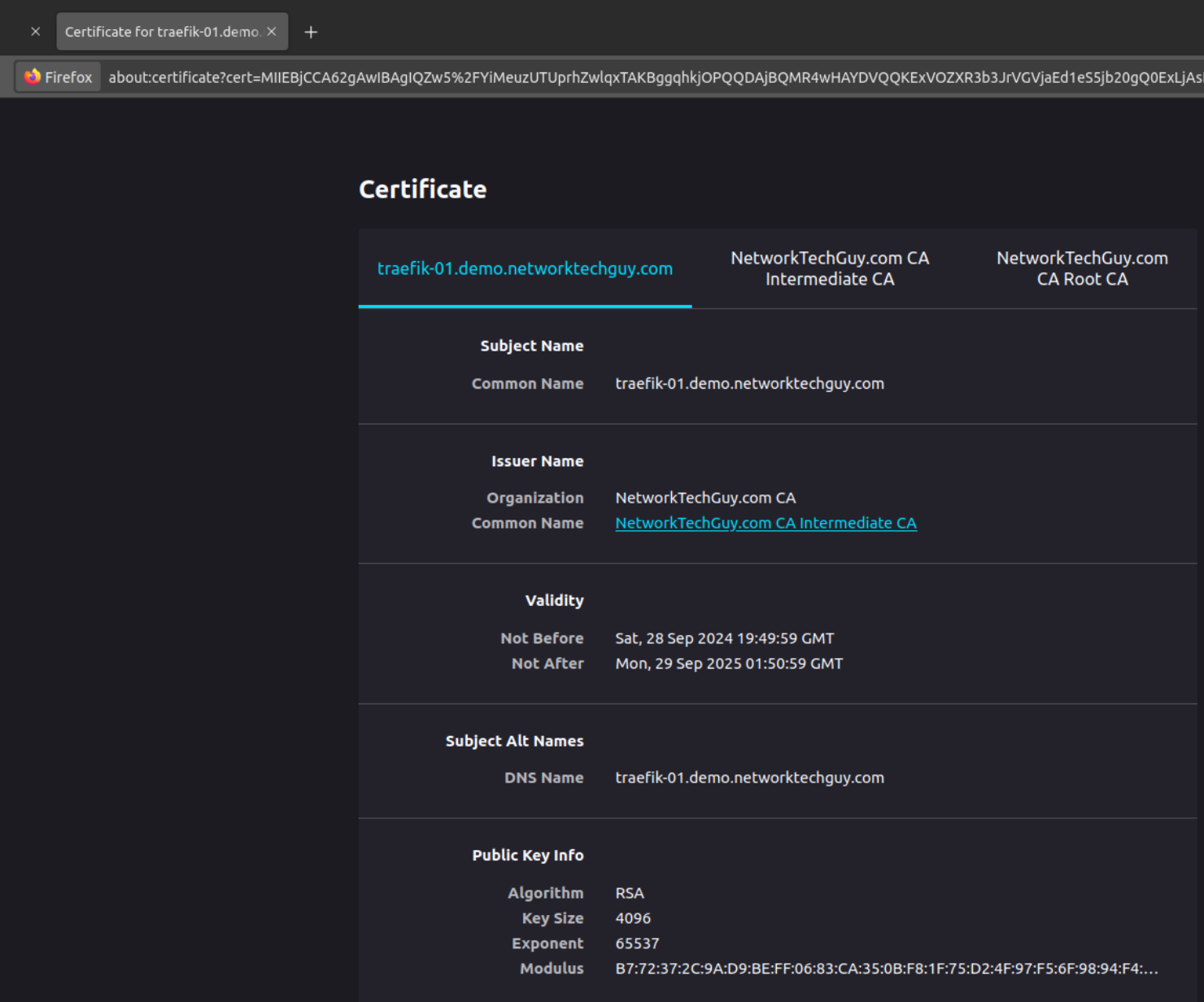Click the Certificate page heading

click(423, 190)
